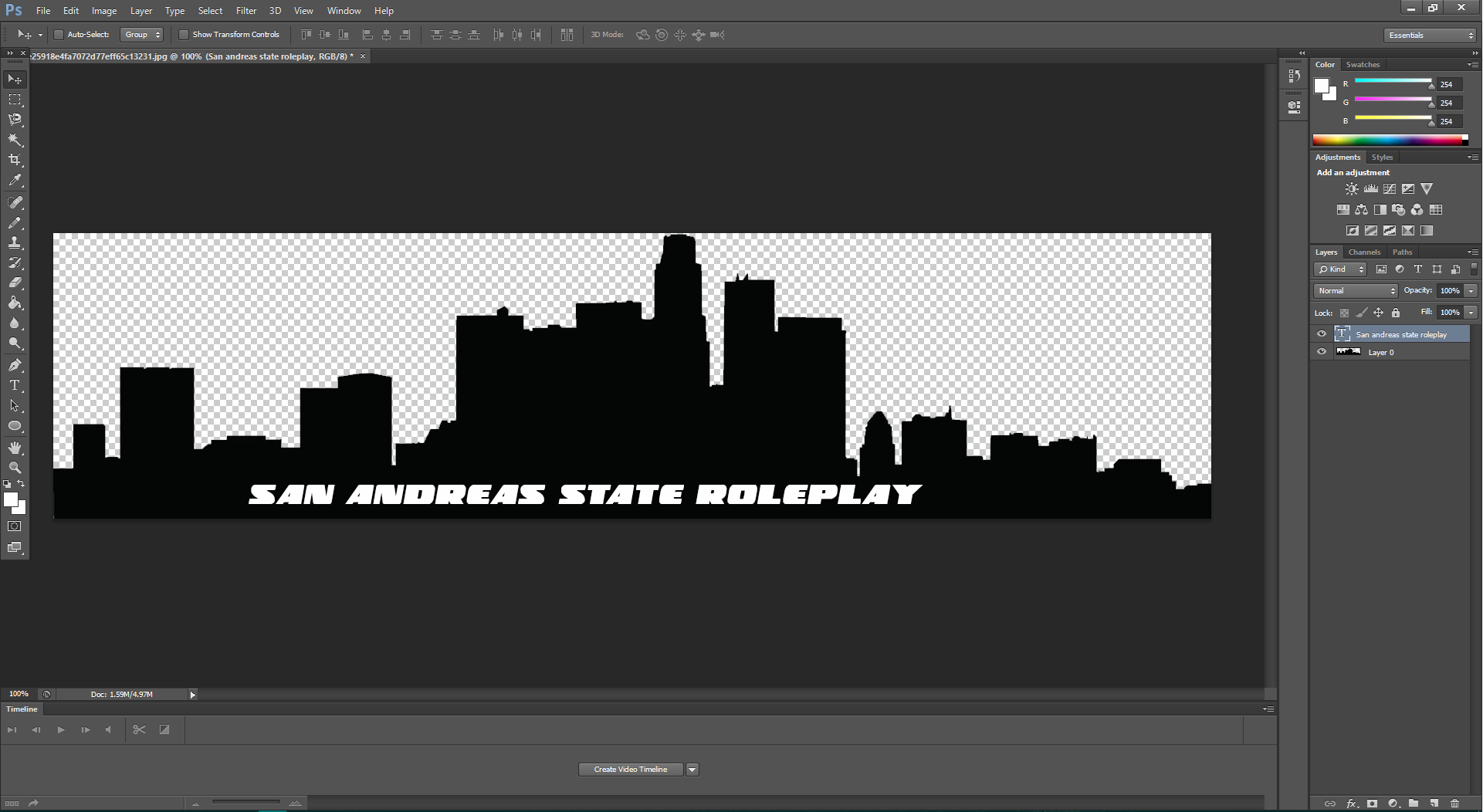Open the Fill slider dropdown arrow
The height and width of the screenshot is (812, 1483).
pos(1471,313)
